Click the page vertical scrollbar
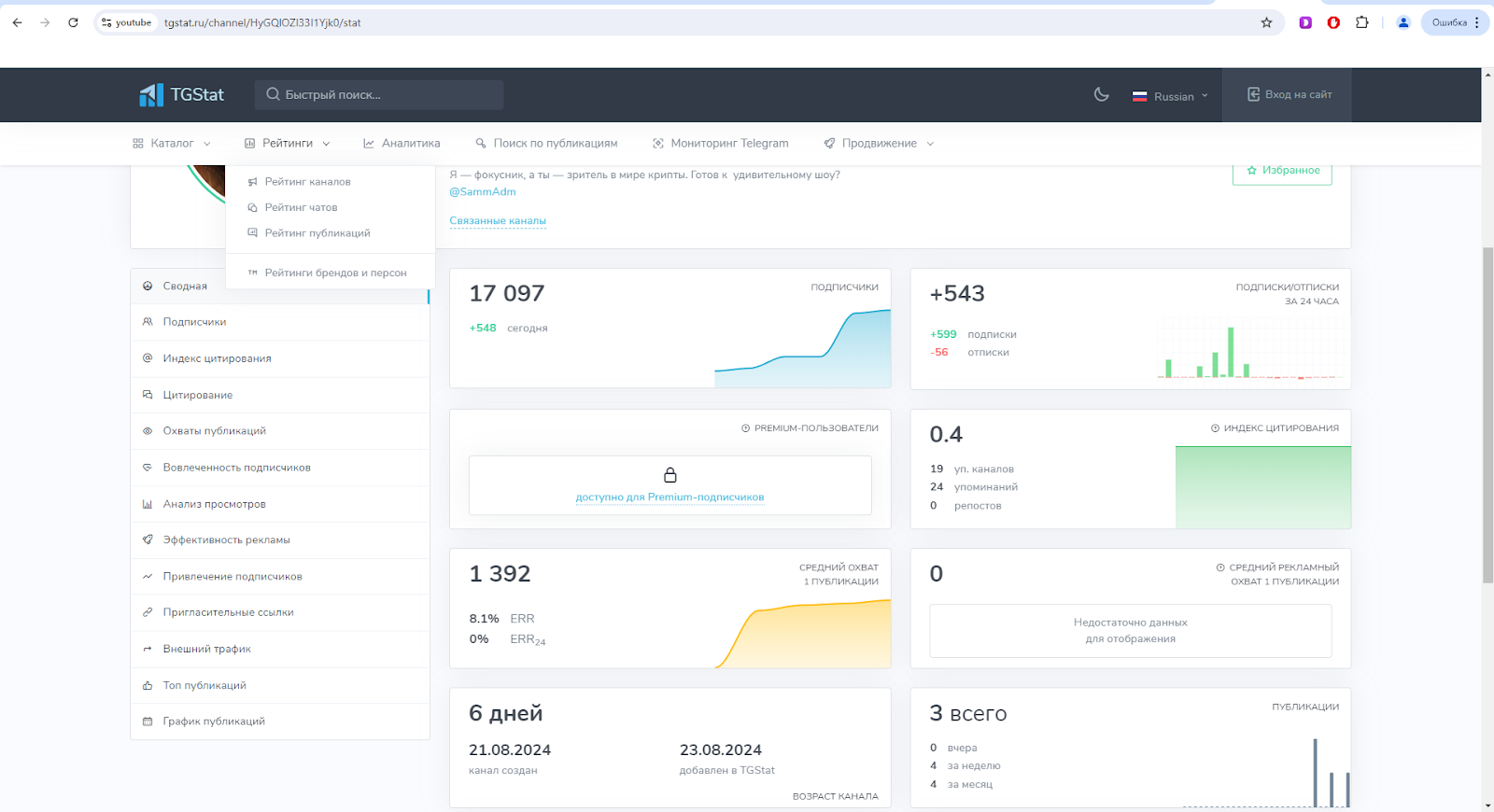Screen dimensions: 1494x812 pos(1487,415)
